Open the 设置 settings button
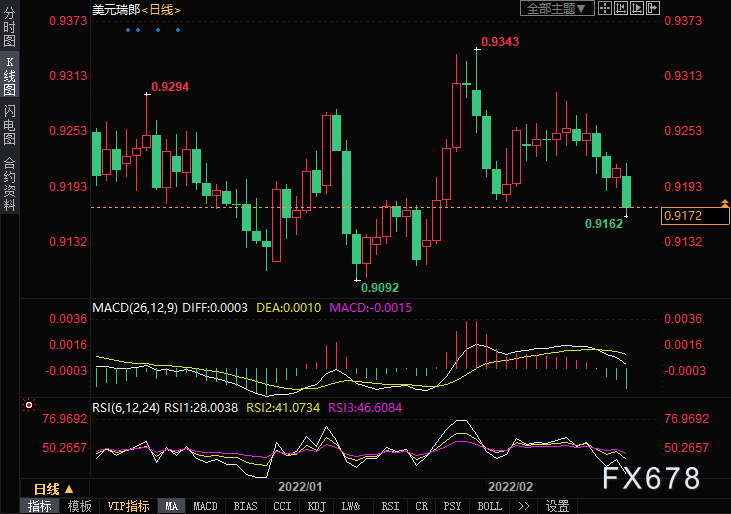 point(558,506)
